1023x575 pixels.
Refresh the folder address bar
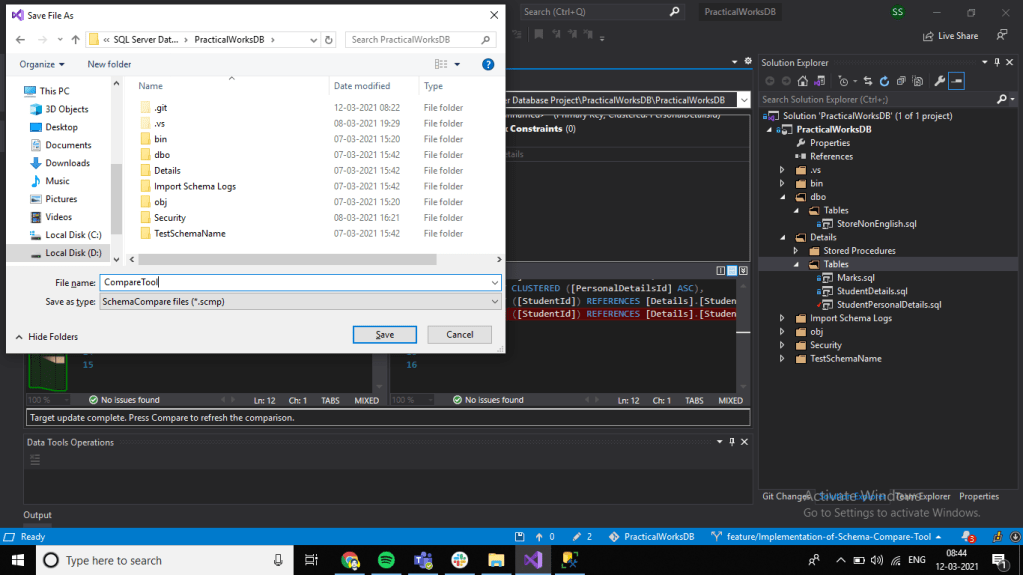pyautogui.click(x=329, y=40)
